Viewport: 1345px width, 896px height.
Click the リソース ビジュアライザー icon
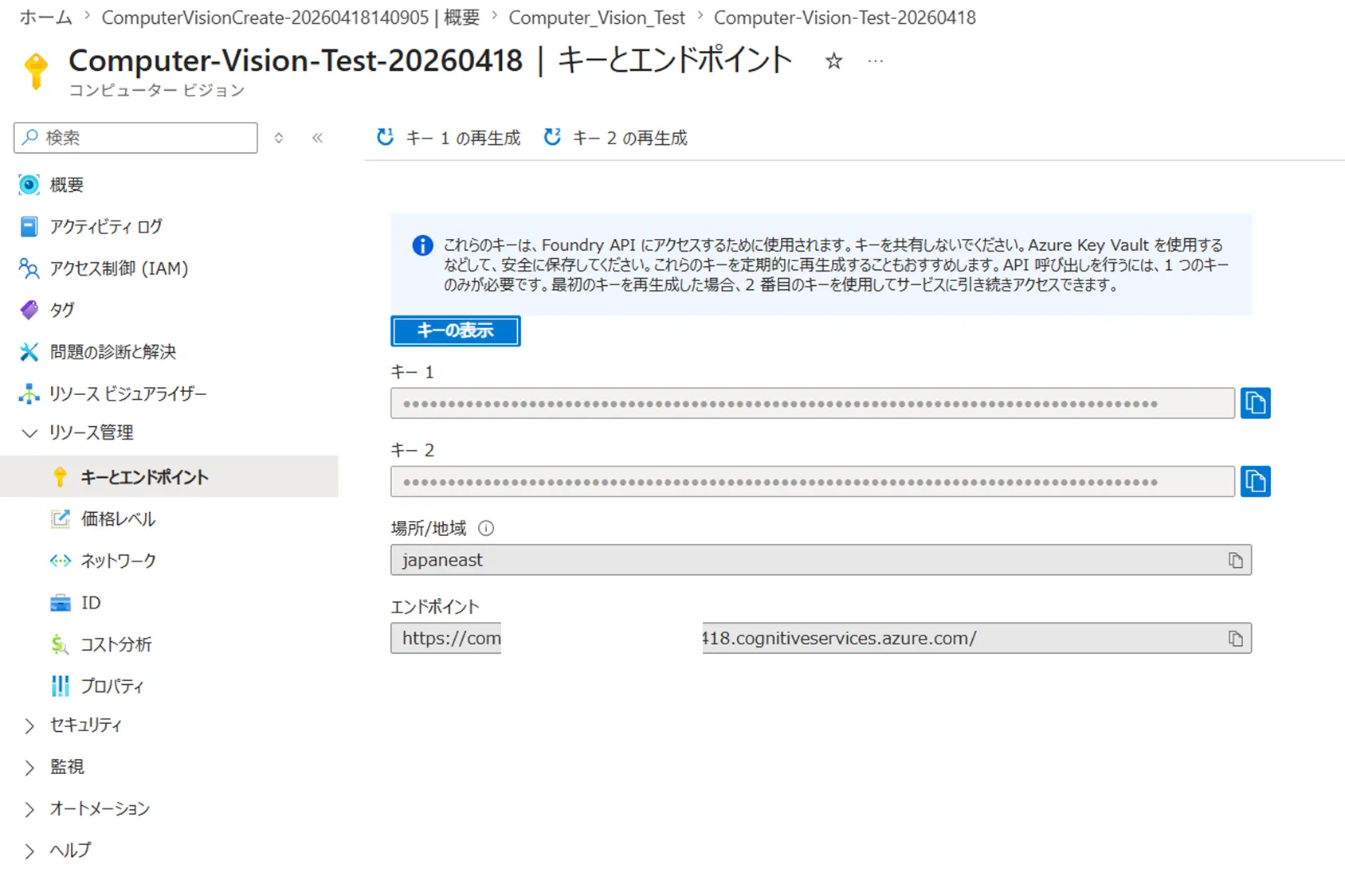coord(29,393)
